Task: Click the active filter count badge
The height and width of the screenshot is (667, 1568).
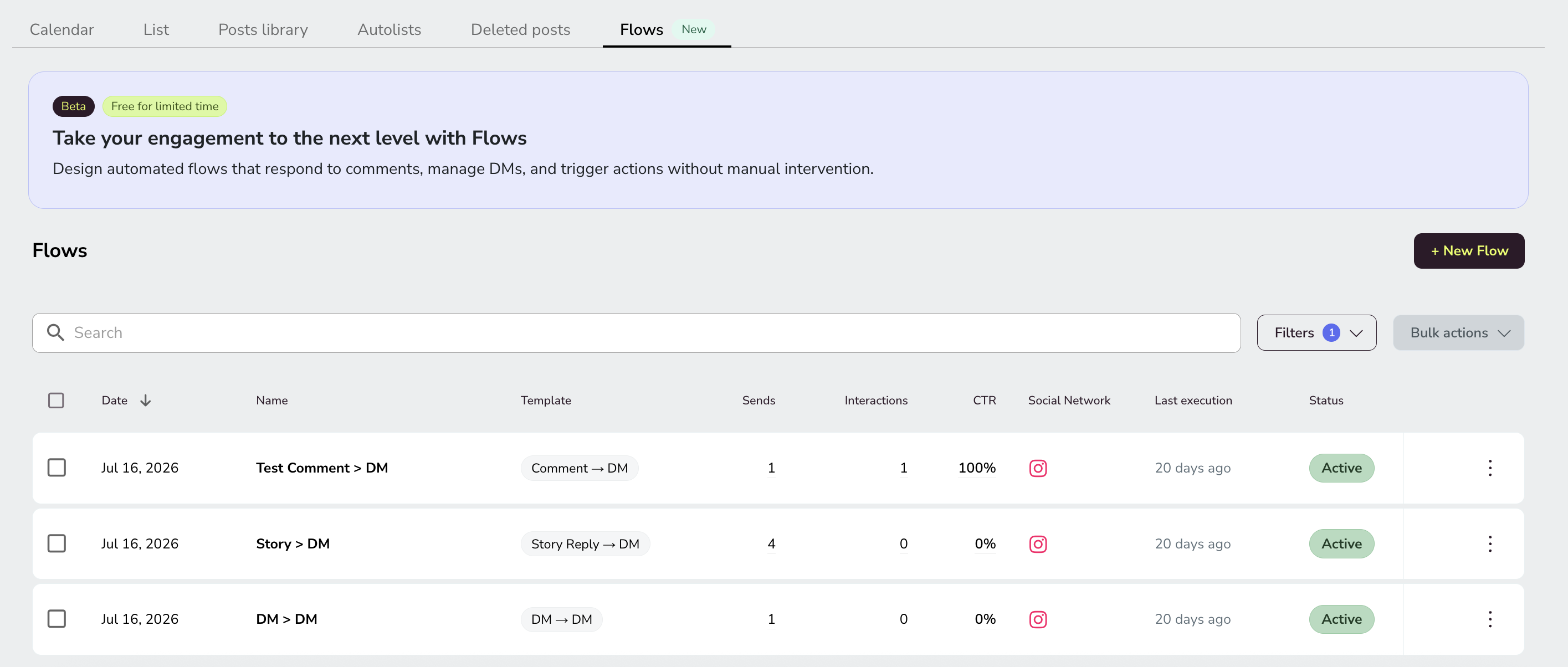Action: tap(1331, 333)
